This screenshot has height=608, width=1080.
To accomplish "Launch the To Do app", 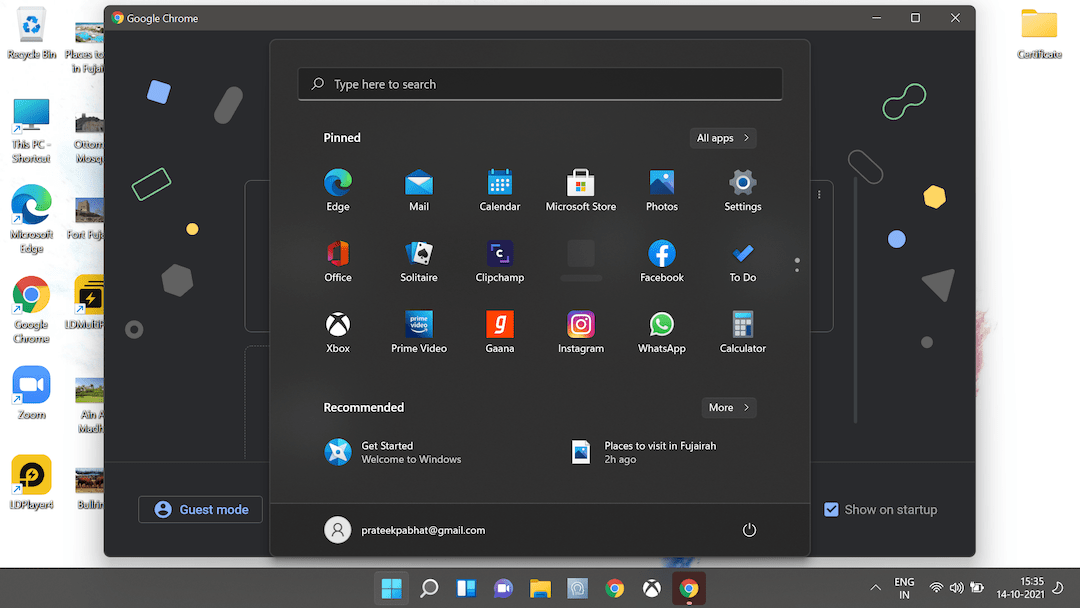I will click(x=742, y=262).
